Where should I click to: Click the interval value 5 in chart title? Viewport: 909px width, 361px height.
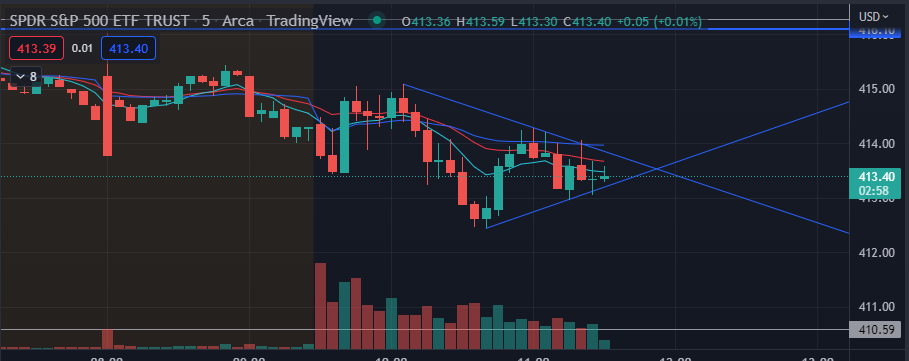tap(206, 21)
